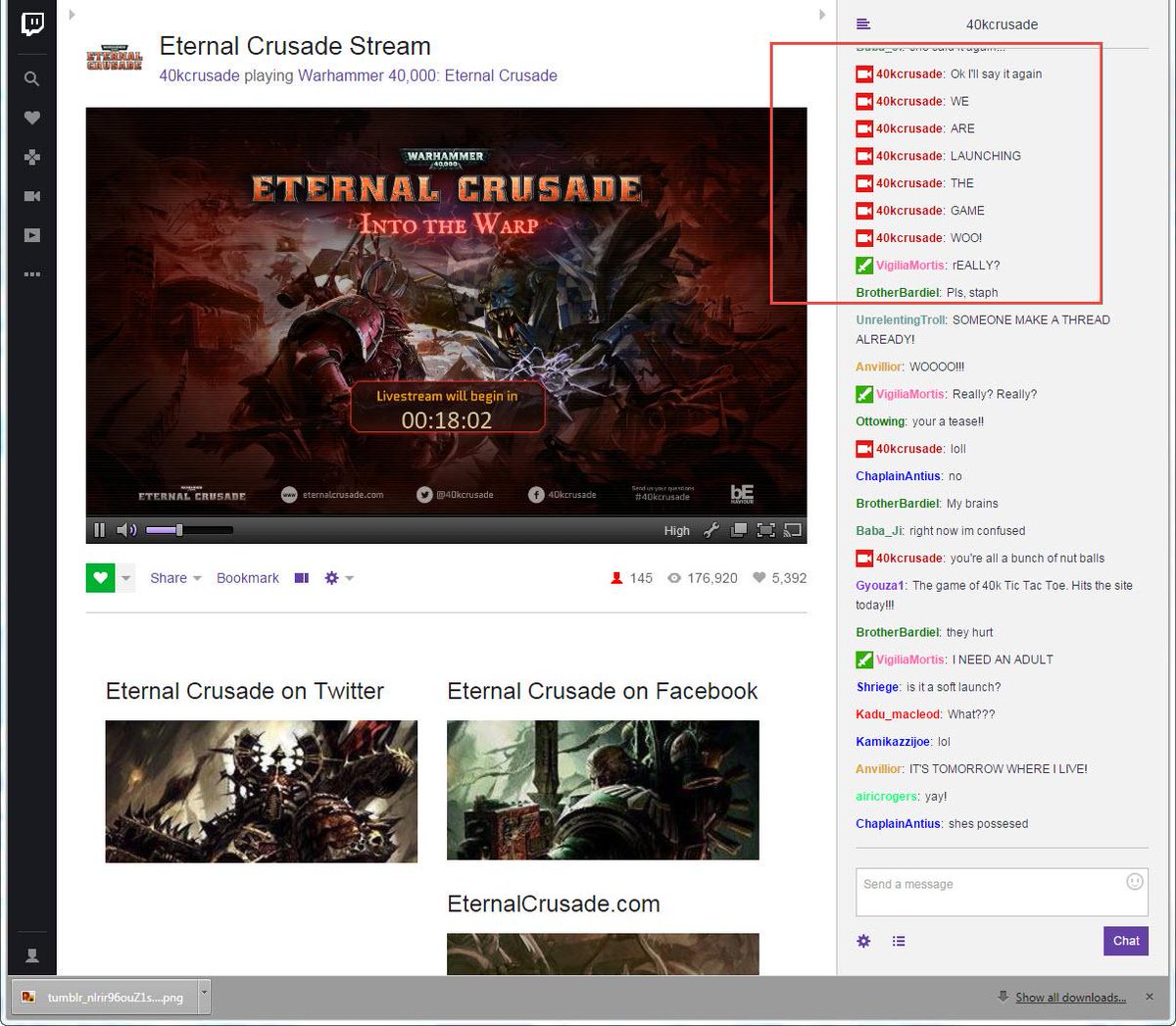Screen dimensions: 1176x1026
Task: Open the Twitch logo home icon
Action: pyautogui.click(x=32, y=24)
